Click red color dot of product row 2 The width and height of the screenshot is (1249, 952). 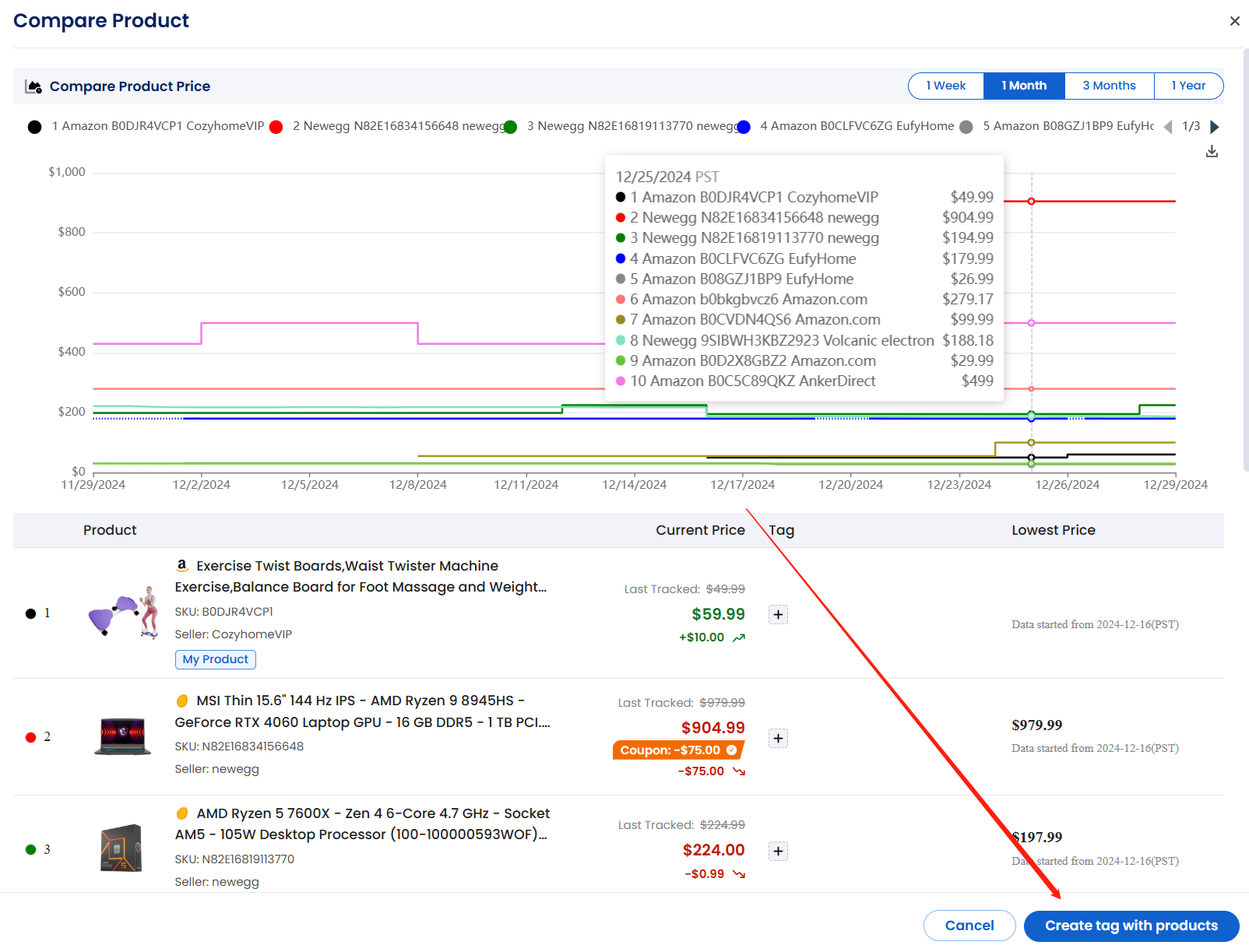tap(31, 737)
